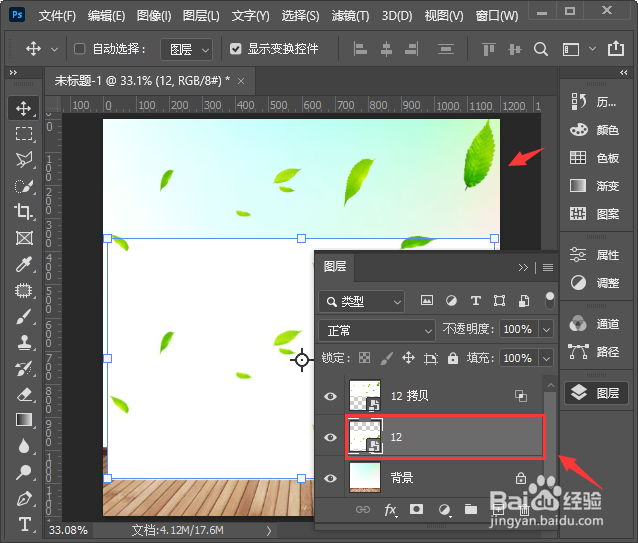Open the 属性 panel button
The width and height of the screenshot is (638, 543).
tap(594, 255)
